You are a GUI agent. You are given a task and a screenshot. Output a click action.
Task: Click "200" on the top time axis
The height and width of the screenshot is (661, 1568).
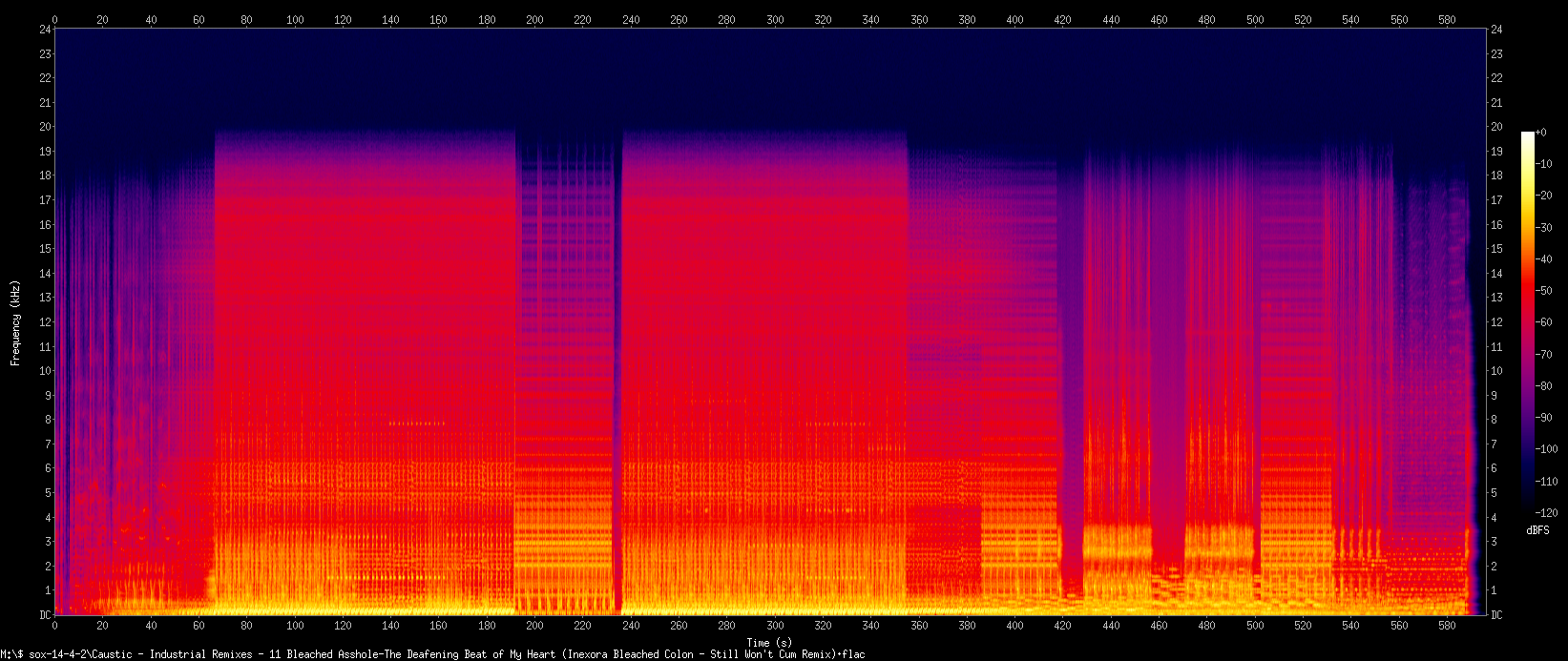[534, 19]
